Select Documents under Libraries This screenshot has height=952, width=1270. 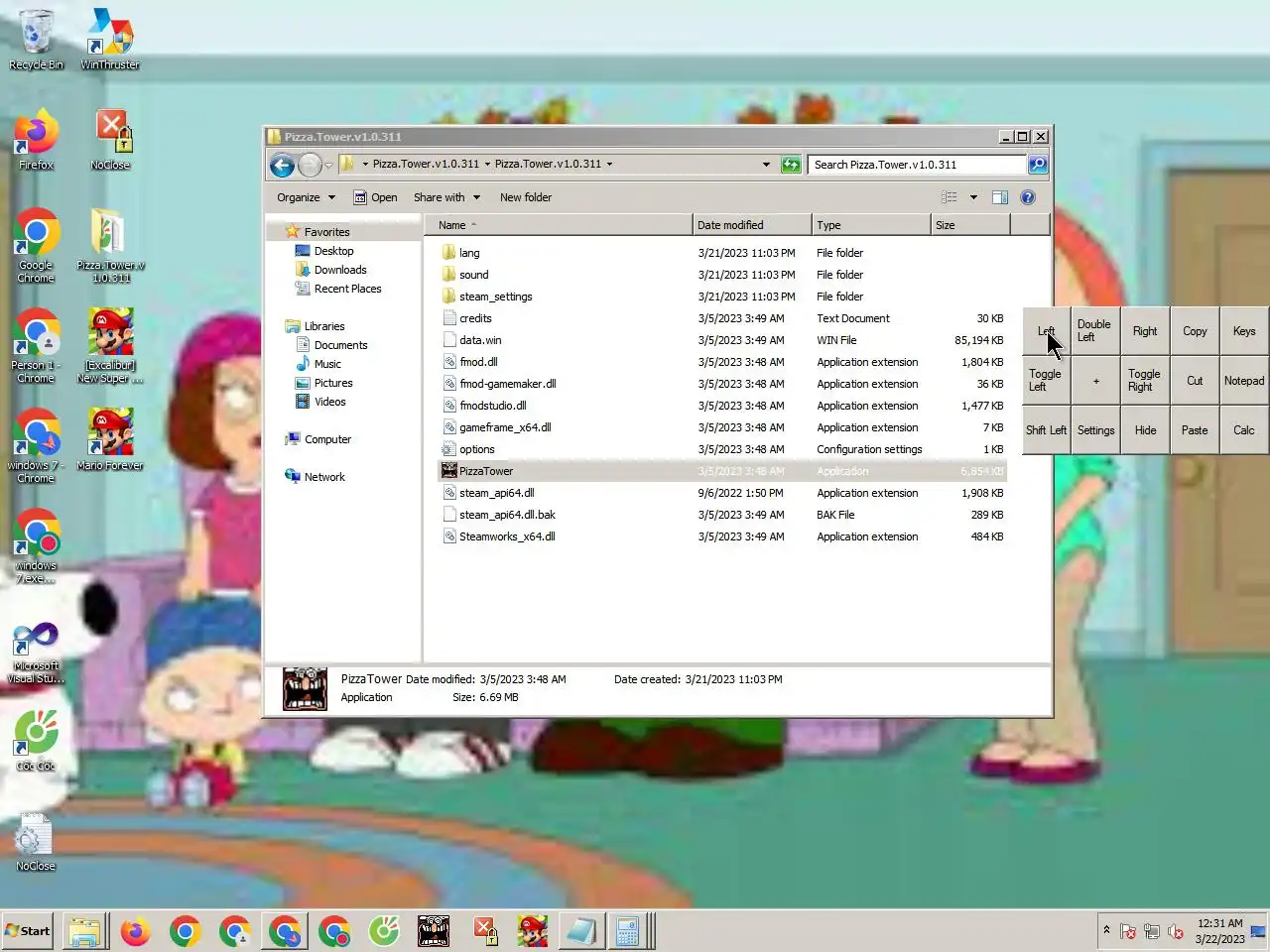click(x=340, y=345)
